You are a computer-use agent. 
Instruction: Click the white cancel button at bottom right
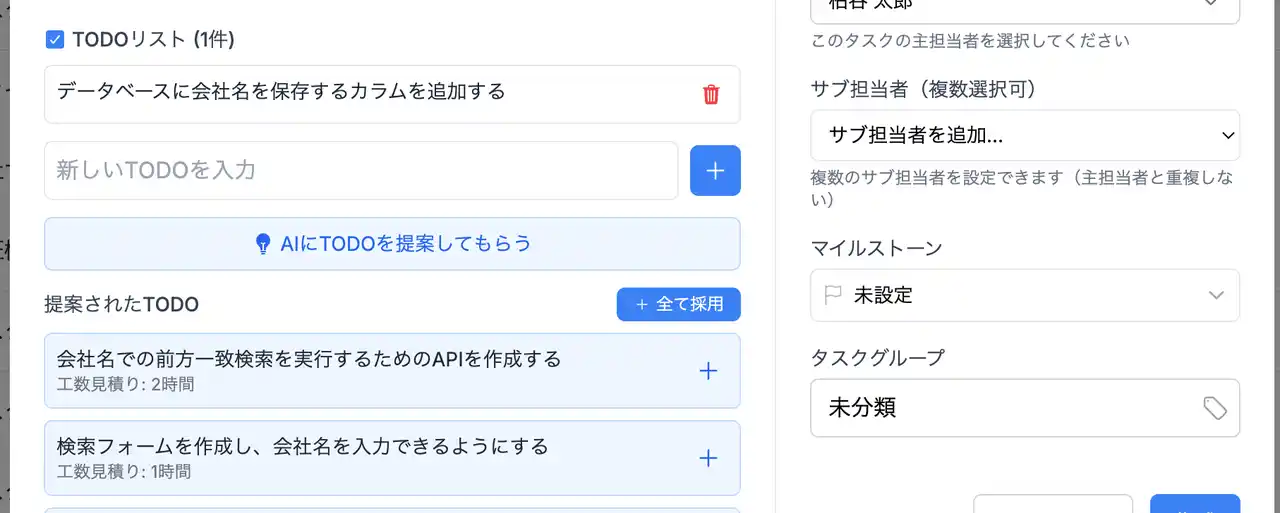point(1052,504)
